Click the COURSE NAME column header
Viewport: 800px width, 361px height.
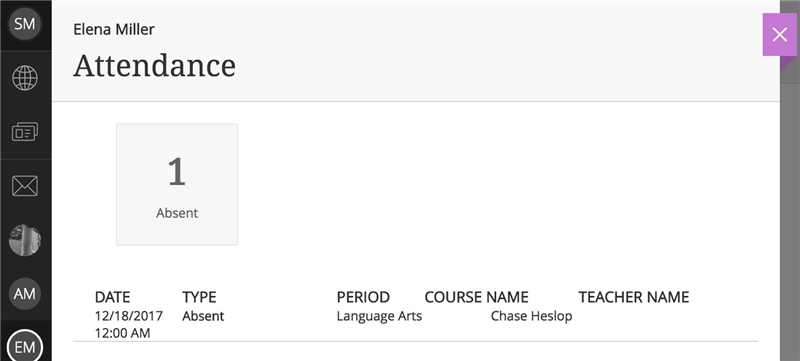(x=477, y=297)
